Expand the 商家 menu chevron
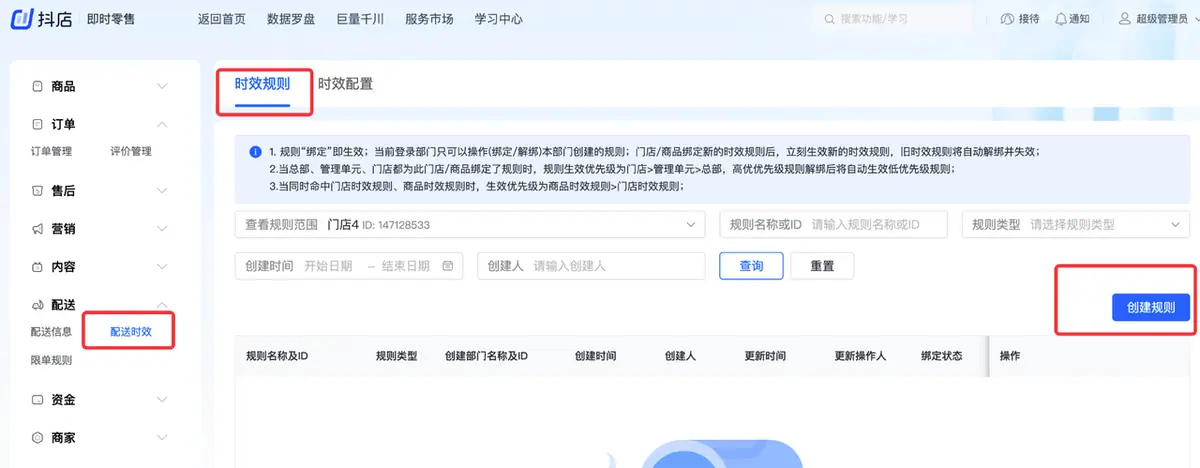 coord(163,438)
